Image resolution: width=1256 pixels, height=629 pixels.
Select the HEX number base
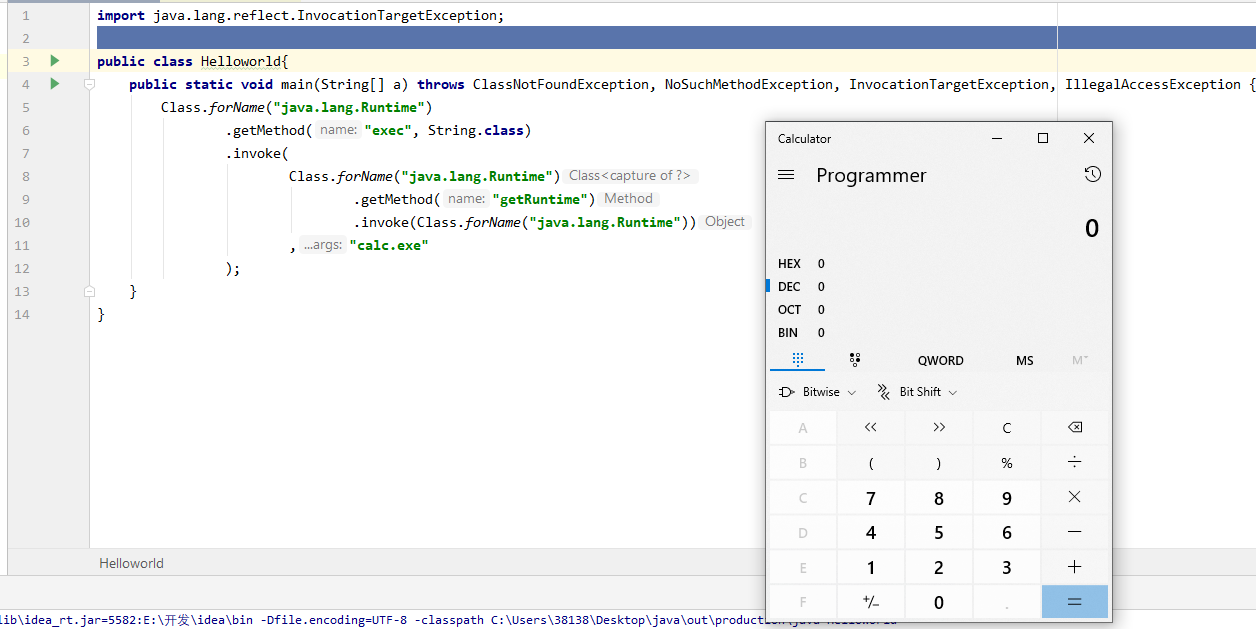(790, 264)
